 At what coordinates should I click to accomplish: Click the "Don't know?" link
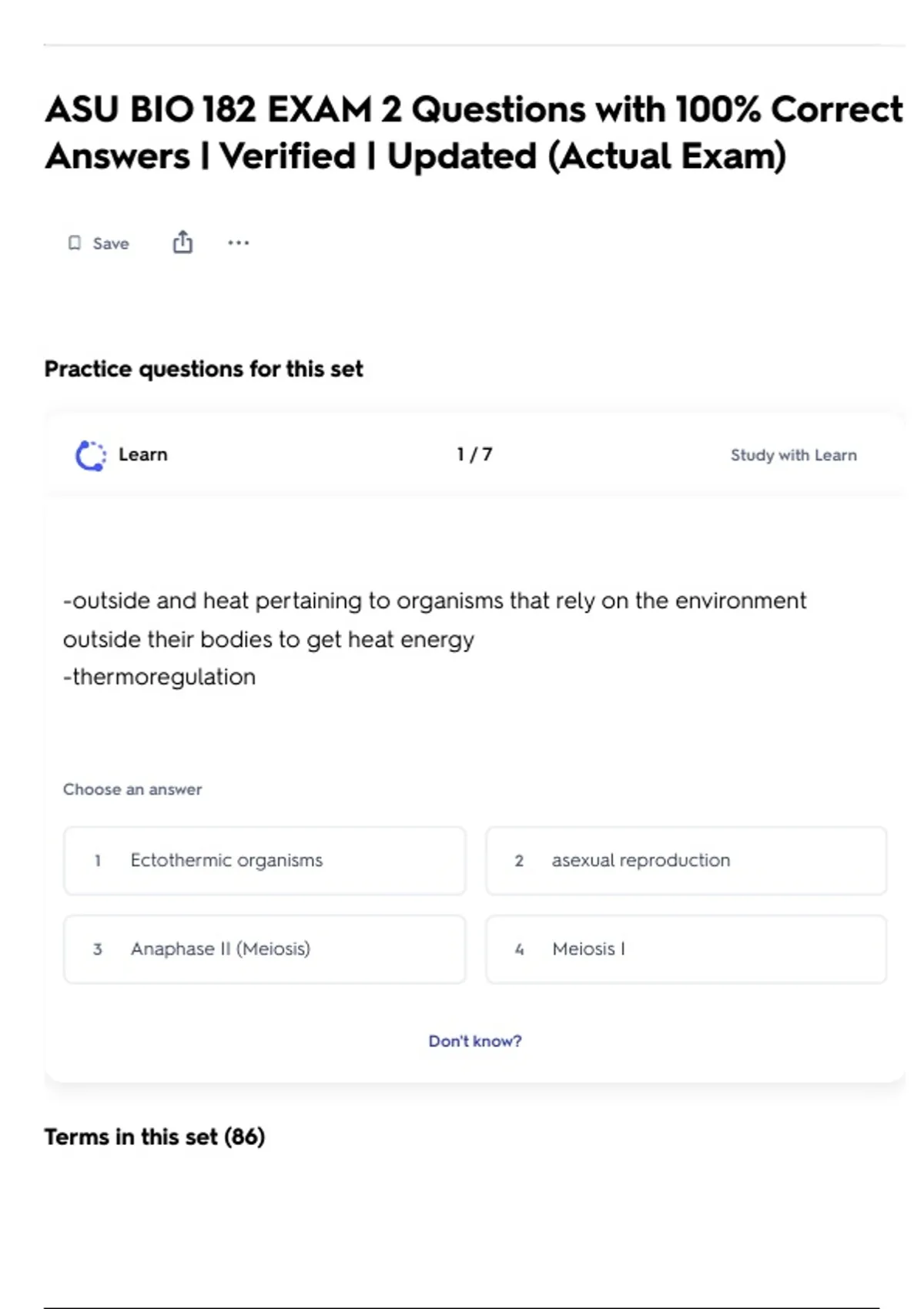pos(475,1041)
